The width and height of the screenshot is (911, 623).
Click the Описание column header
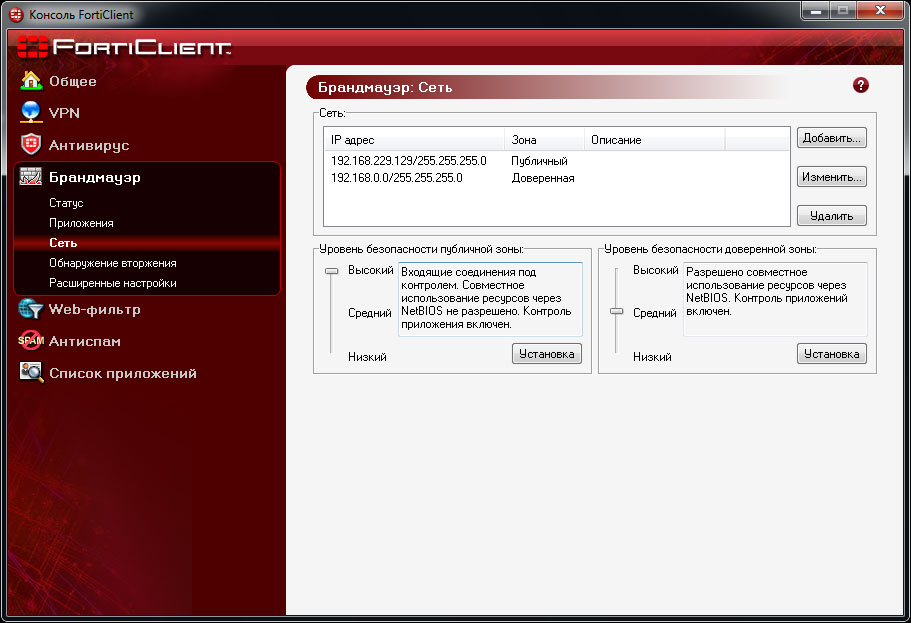655,140
